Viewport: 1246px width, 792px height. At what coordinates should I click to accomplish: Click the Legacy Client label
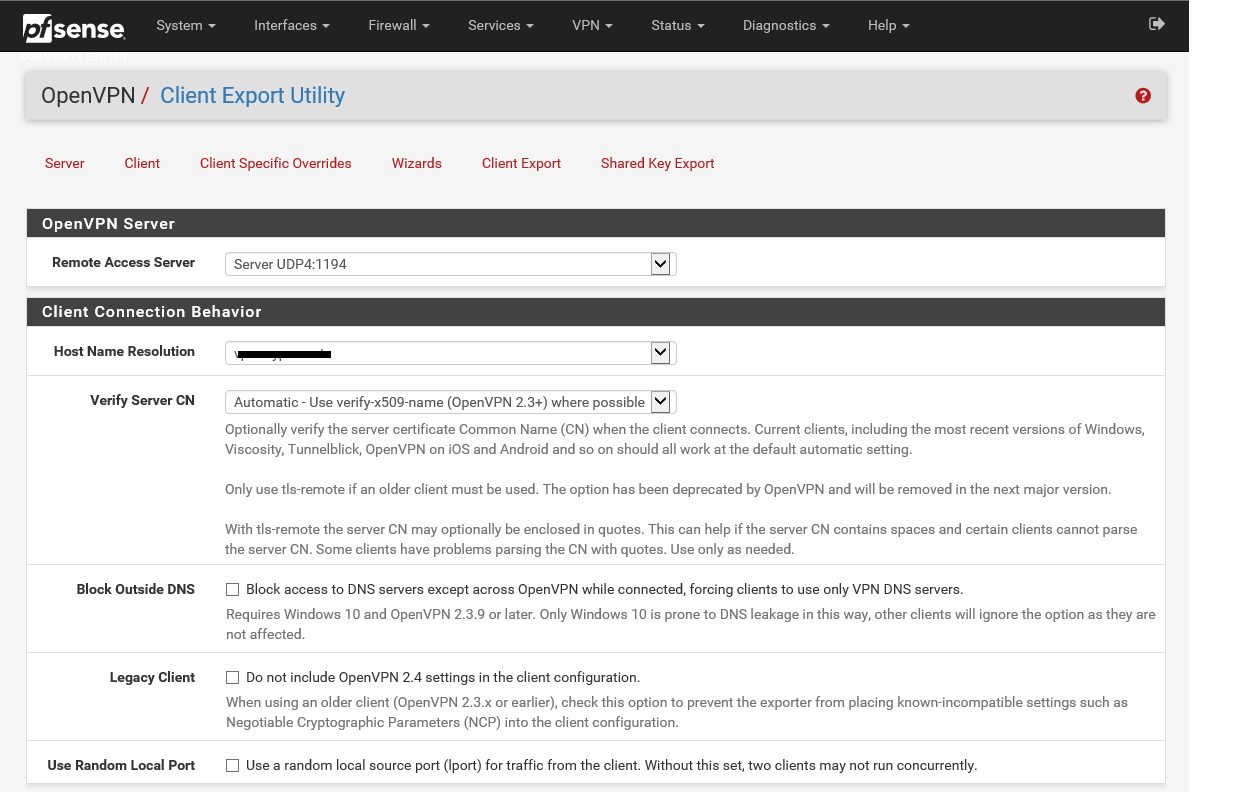152,677
